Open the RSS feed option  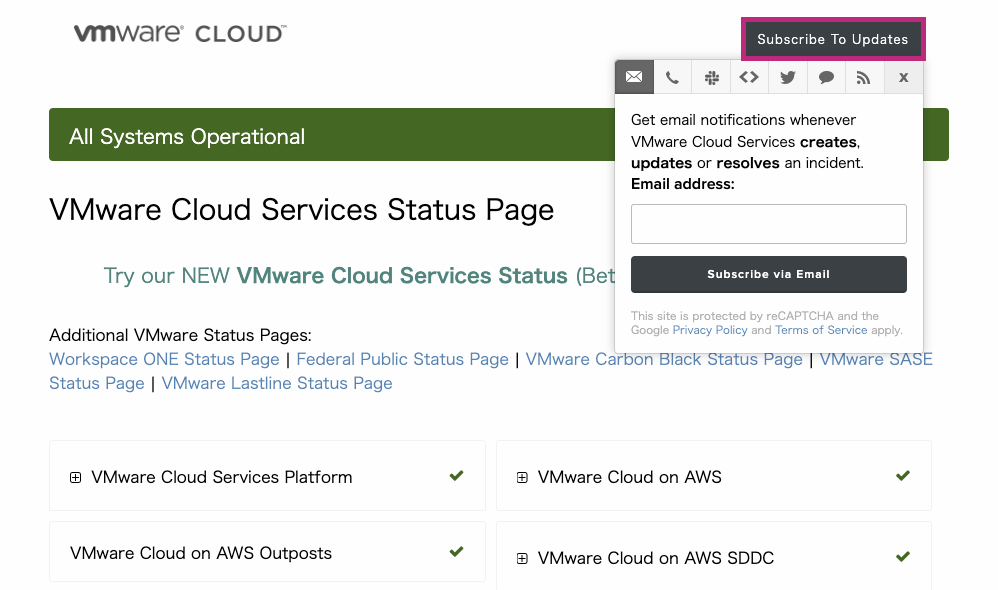click(864, 77)
